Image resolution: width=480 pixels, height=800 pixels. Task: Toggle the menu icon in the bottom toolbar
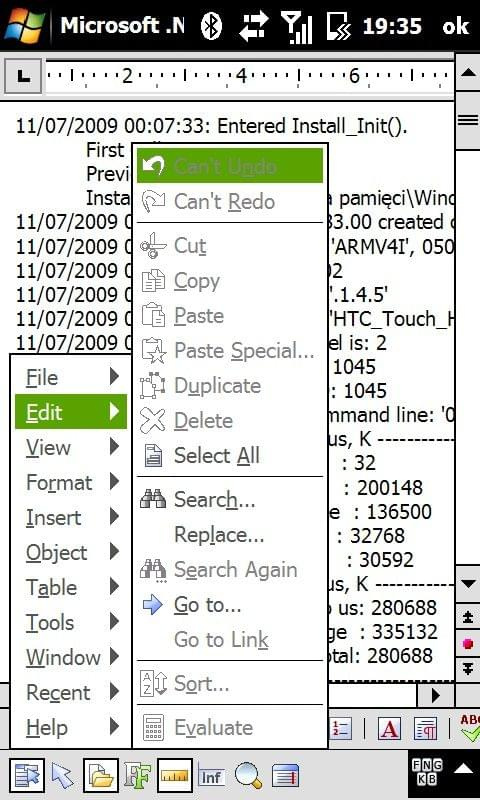coord(27,776)
